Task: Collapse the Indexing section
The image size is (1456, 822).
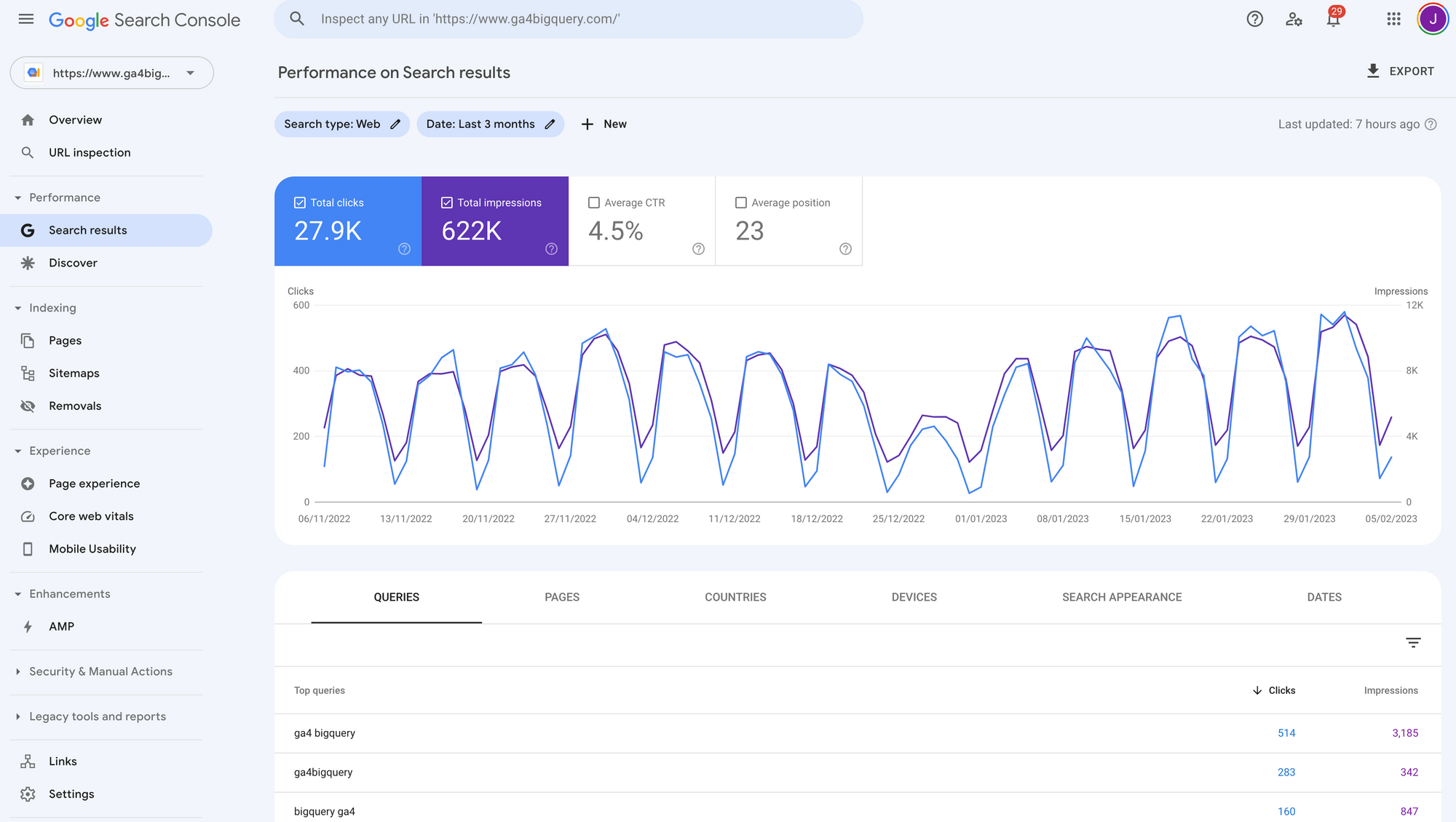Action: [18, 308]
